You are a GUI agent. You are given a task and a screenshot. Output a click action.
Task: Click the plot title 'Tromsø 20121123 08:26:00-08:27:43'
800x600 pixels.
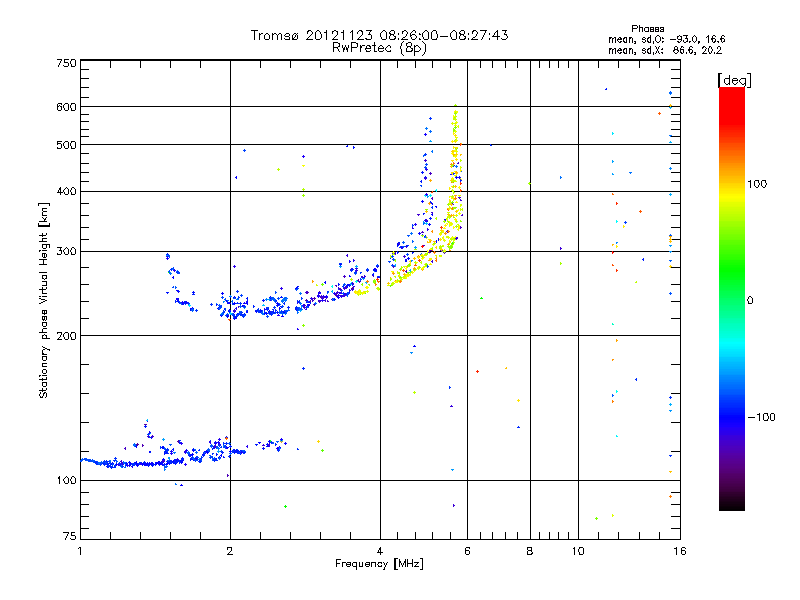(x=379, y=35)
